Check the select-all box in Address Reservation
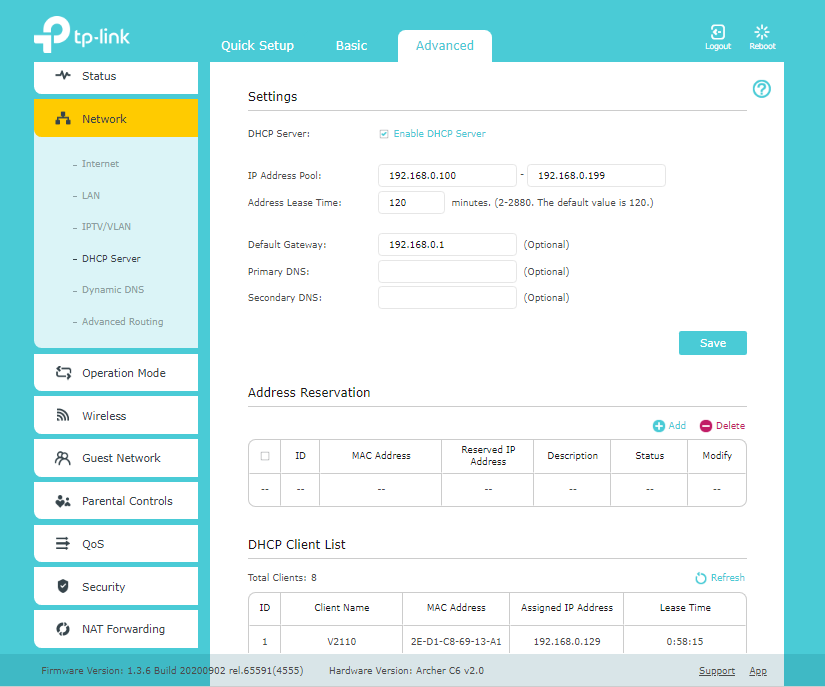This screenshot has width=825, height=687. point(265,456)
